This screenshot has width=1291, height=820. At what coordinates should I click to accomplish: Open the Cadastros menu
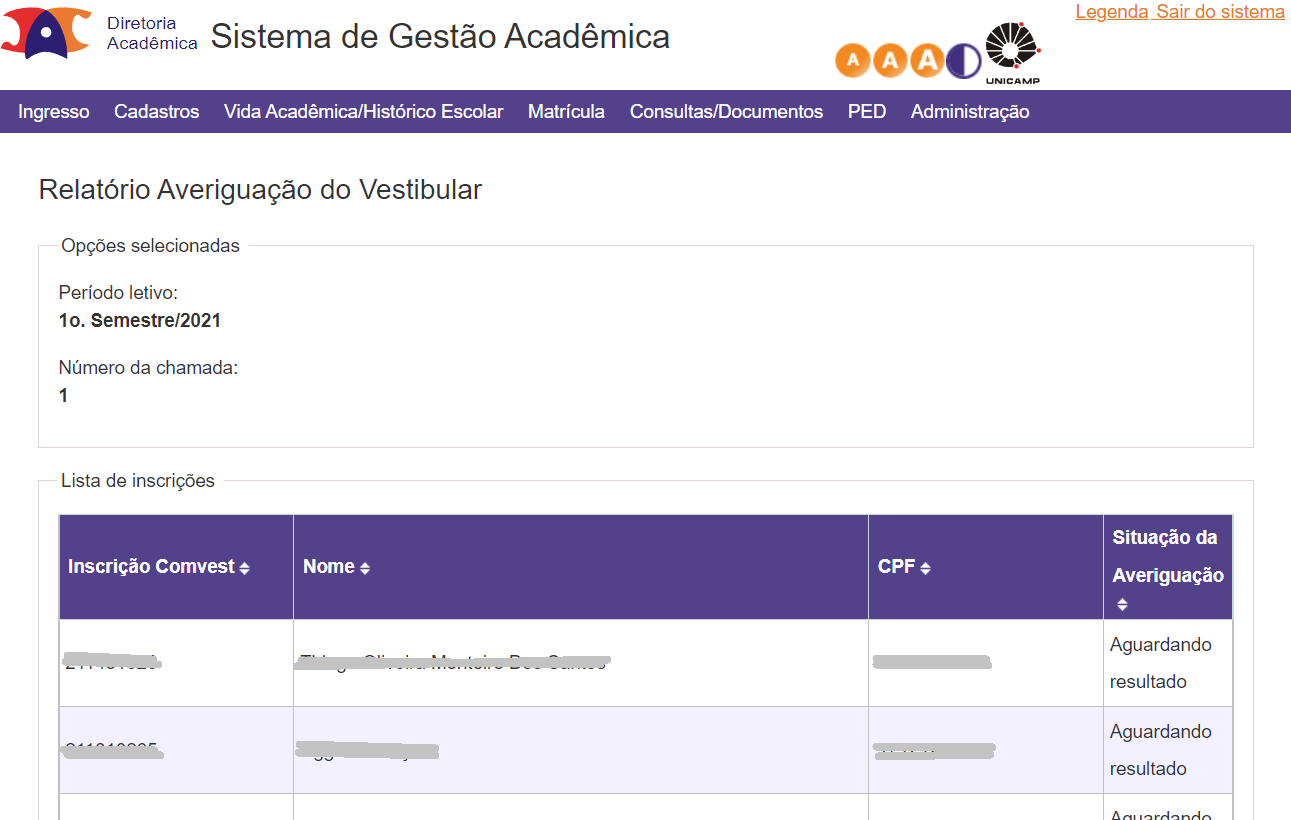click(x=157, y=112)
